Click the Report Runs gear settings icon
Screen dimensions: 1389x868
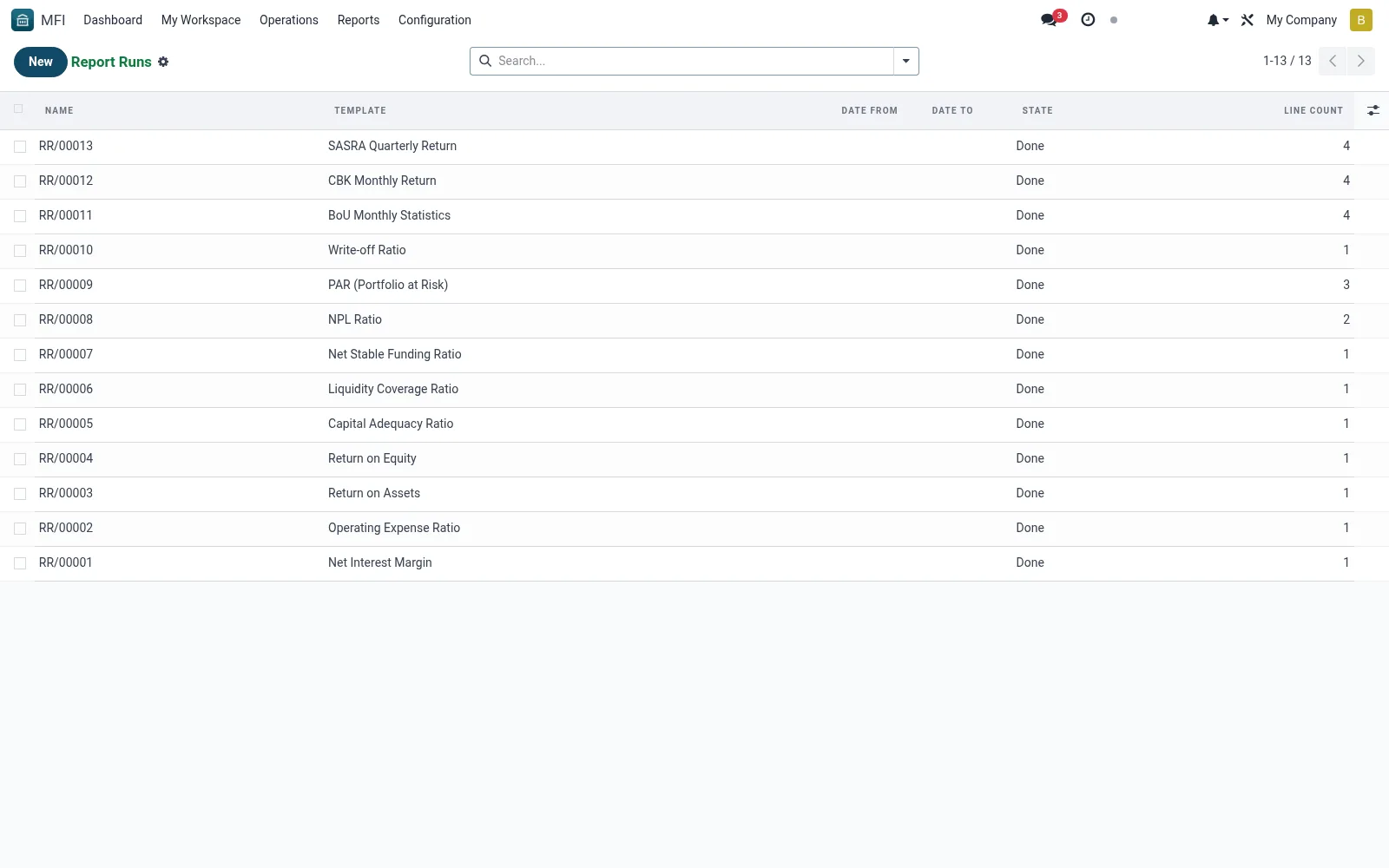tap(163, 62)
